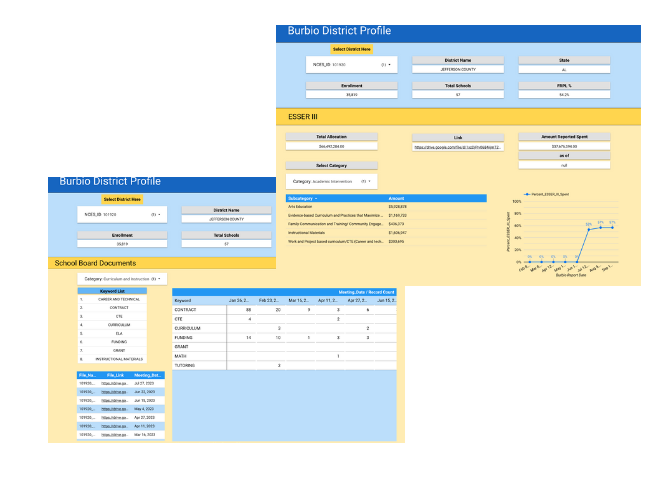The width and height of the screenshot is (672, 480).
Task: Select the Arts Education subcategory row
Action: point(386,207)
